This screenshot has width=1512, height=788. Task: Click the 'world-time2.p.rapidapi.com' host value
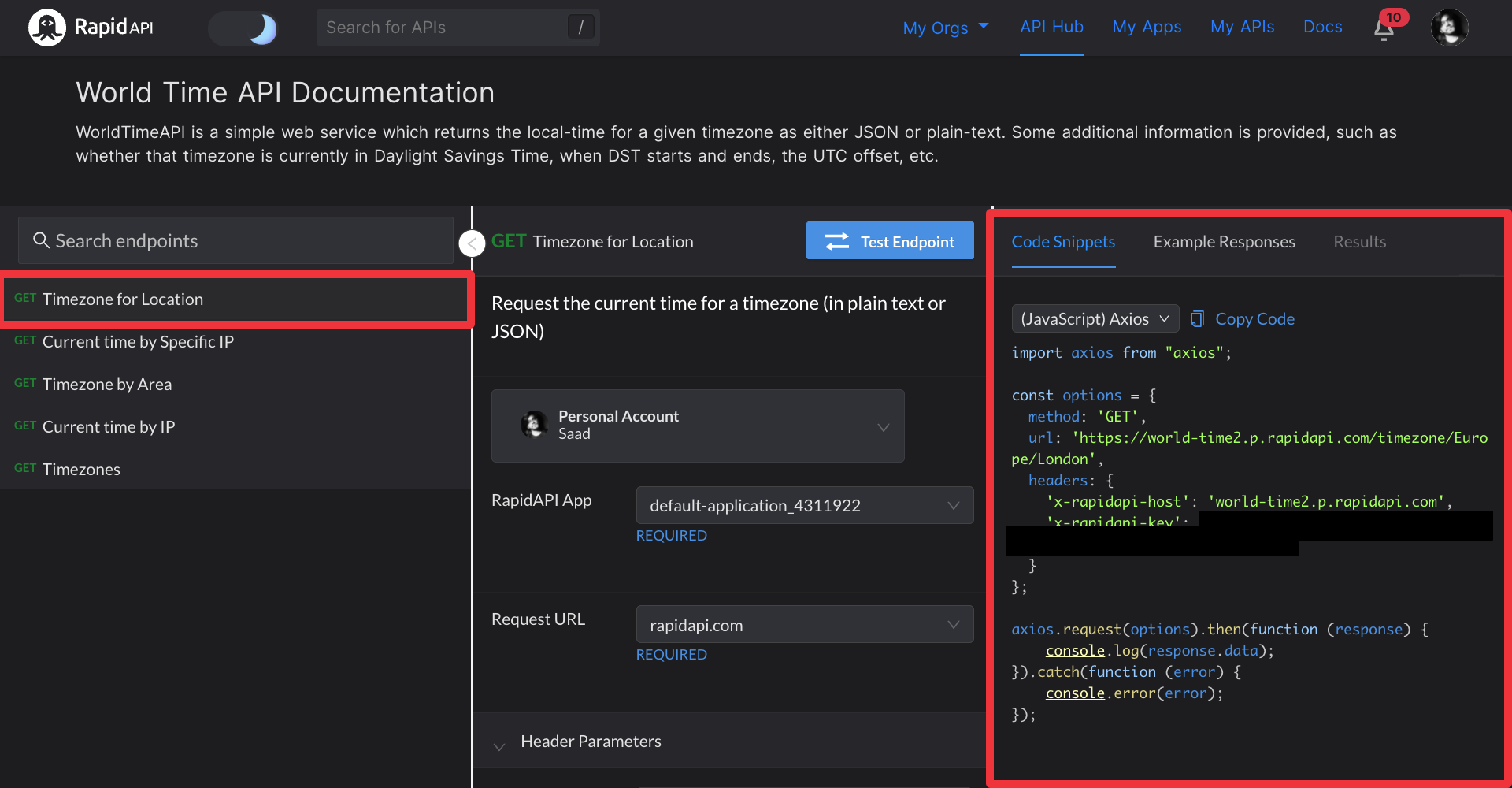click(x=1325, y=501)
